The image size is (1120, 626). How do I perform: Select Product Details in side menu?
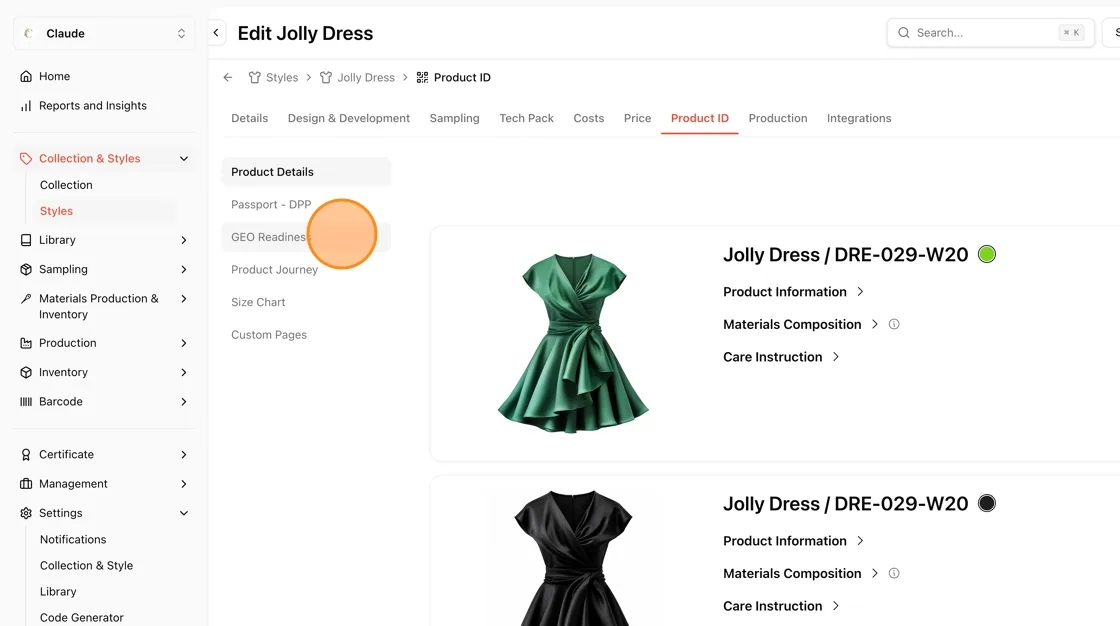coord(306,172)
